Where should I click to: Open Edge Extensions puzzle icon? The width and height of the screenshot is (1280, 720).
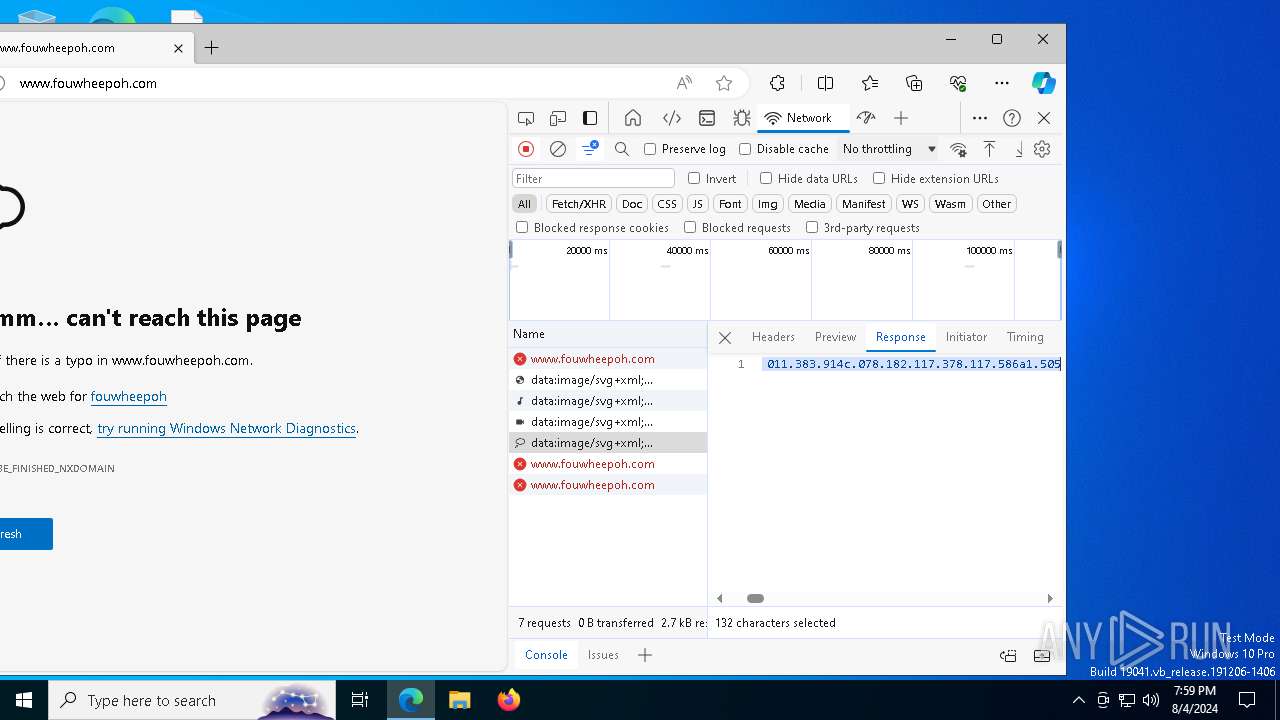pyautogui.click(x=777, y=83)
